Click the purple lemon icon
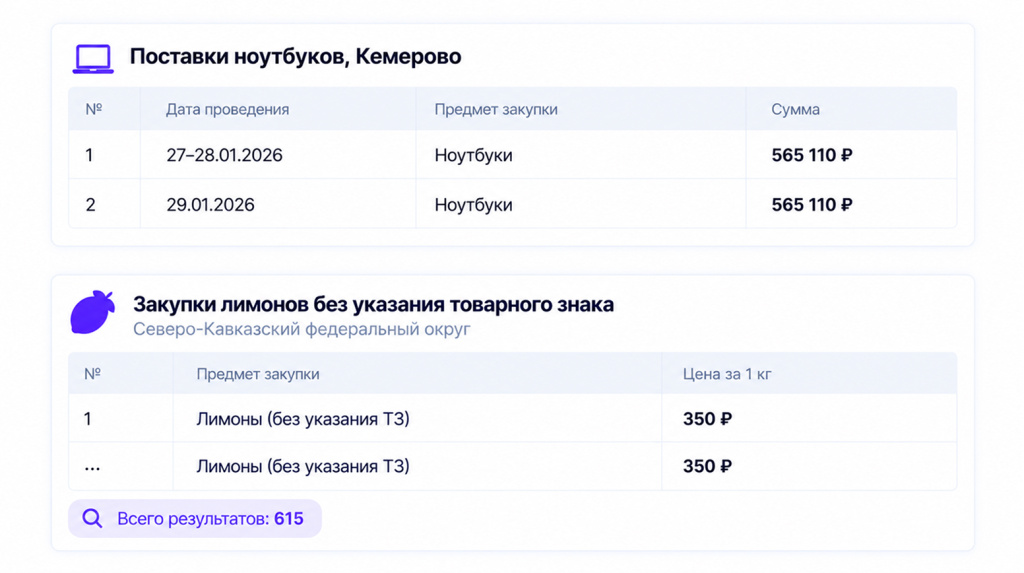 (93, 312)
